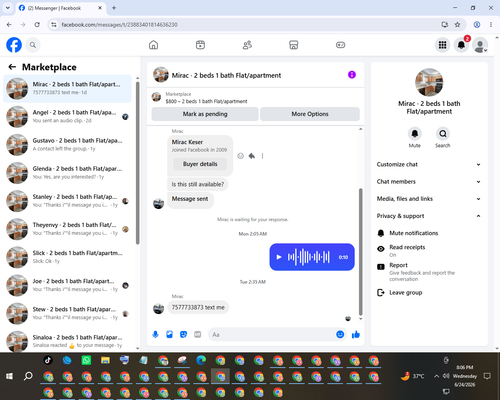Reload the page in Chrome
500x400 pixels.
tap(37, 25)
